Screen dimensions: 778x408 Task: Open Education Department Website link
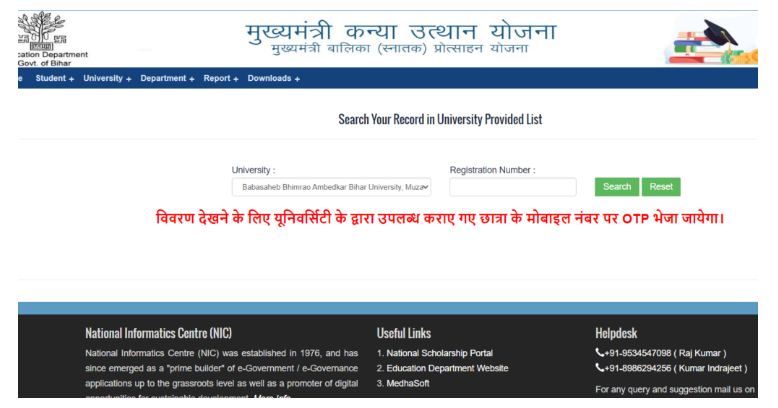pyautogui.click(x=448, y=368)
